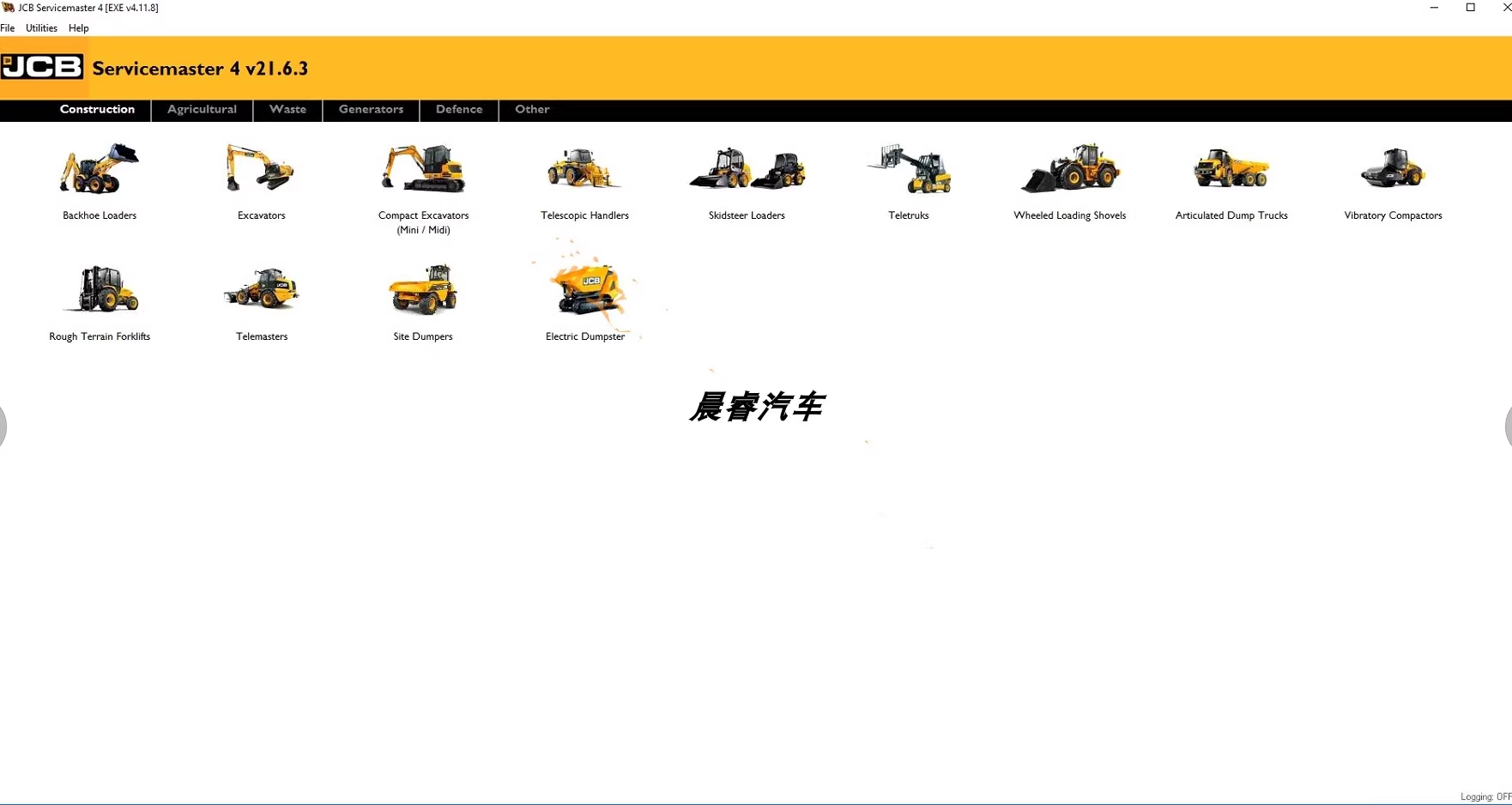Open the Wheeled Loading Shovels icon

tap(1070, 168)
